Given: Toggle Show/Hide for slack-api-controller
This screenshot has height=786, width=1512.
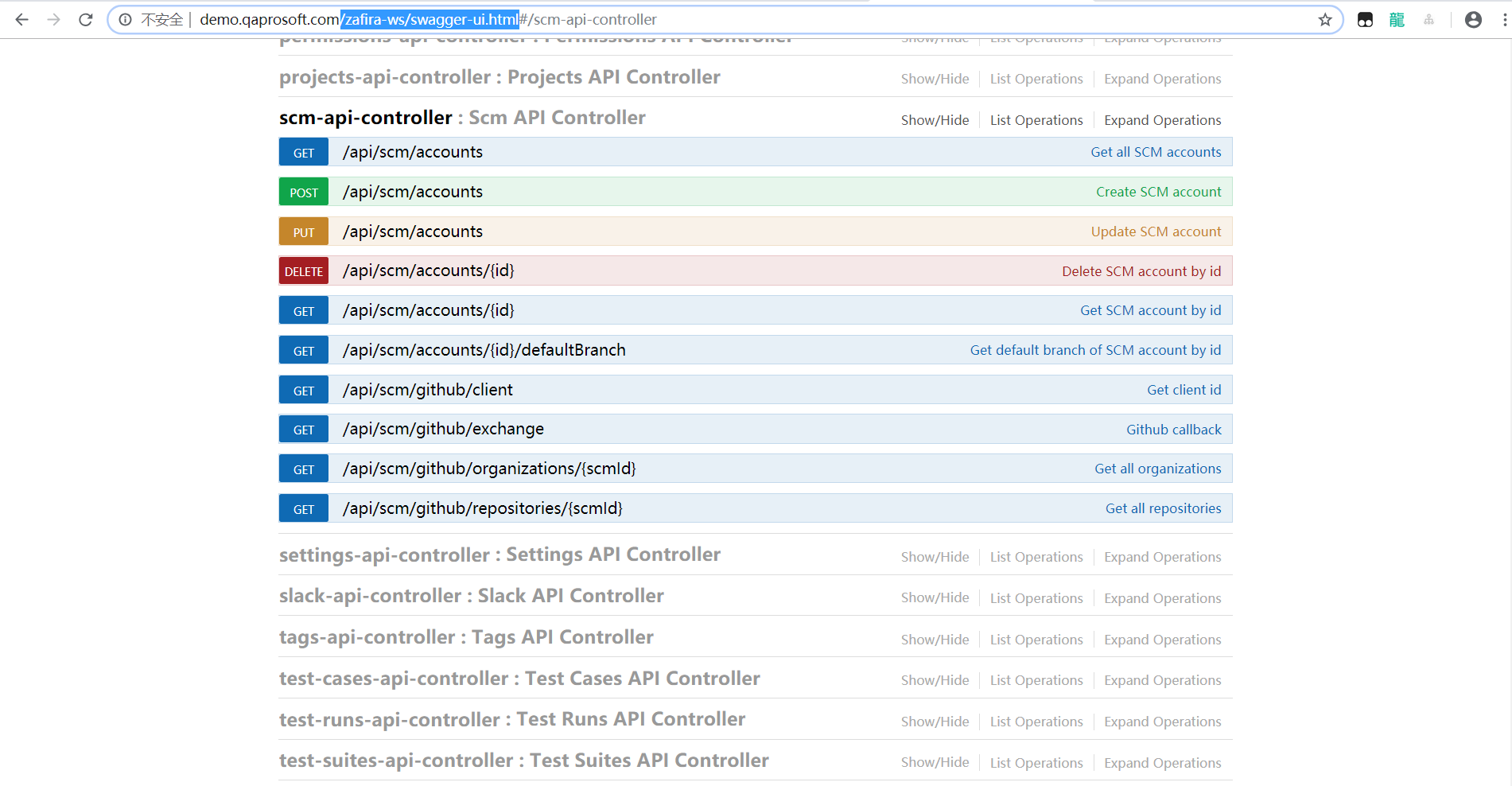Looking at the screenshot, I should (935, 597).
